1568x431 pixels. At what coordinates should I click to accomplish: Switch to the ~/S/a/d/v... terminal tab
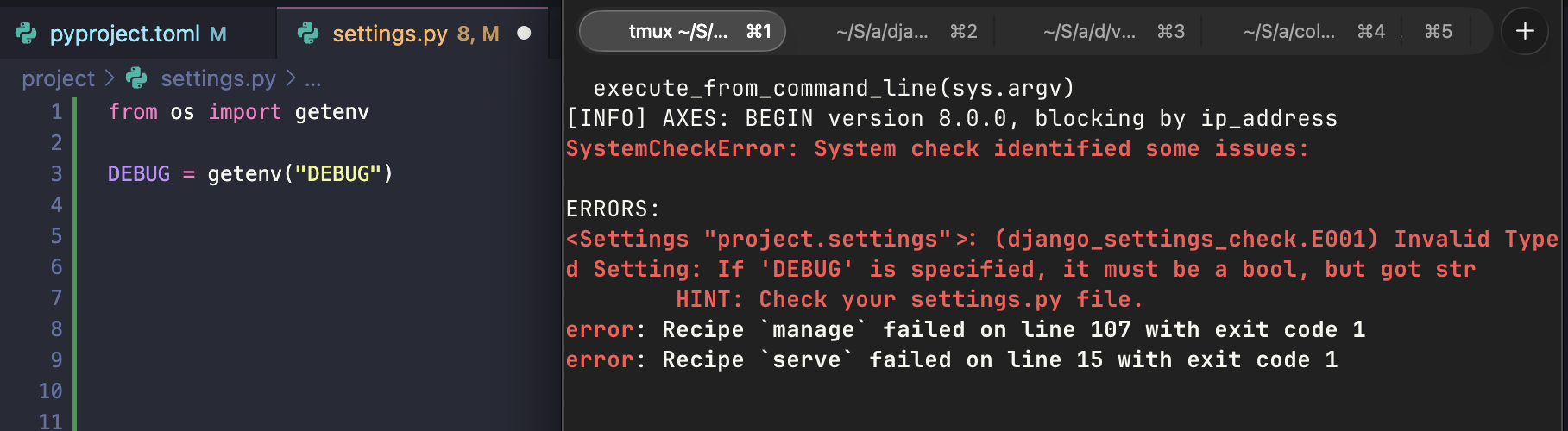[x=1112, y=32]
